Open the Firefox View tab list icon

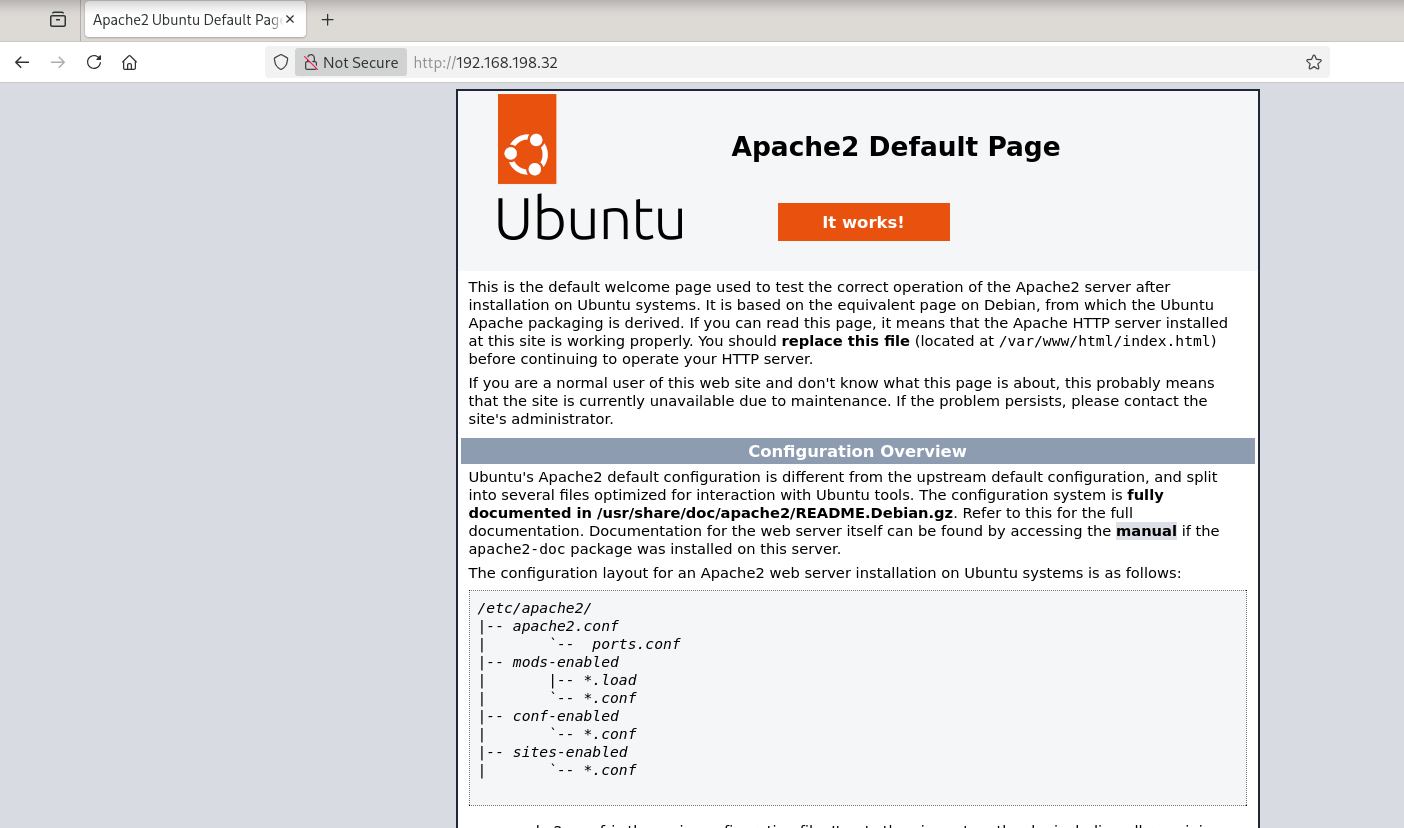coord(58,19)
